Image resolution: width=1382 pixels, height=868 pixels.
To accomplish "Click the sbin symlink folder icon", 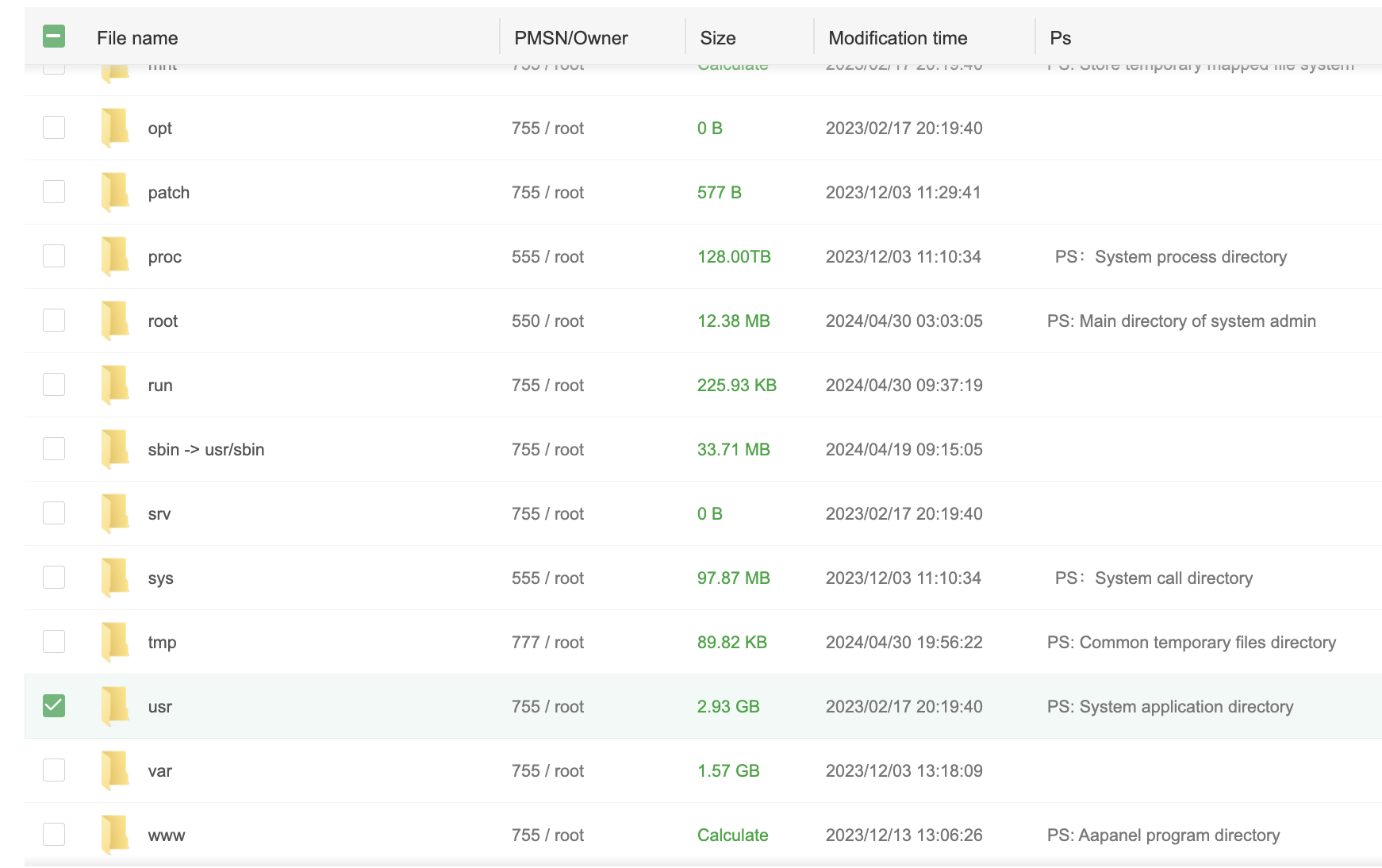I will tap(115, 449).
